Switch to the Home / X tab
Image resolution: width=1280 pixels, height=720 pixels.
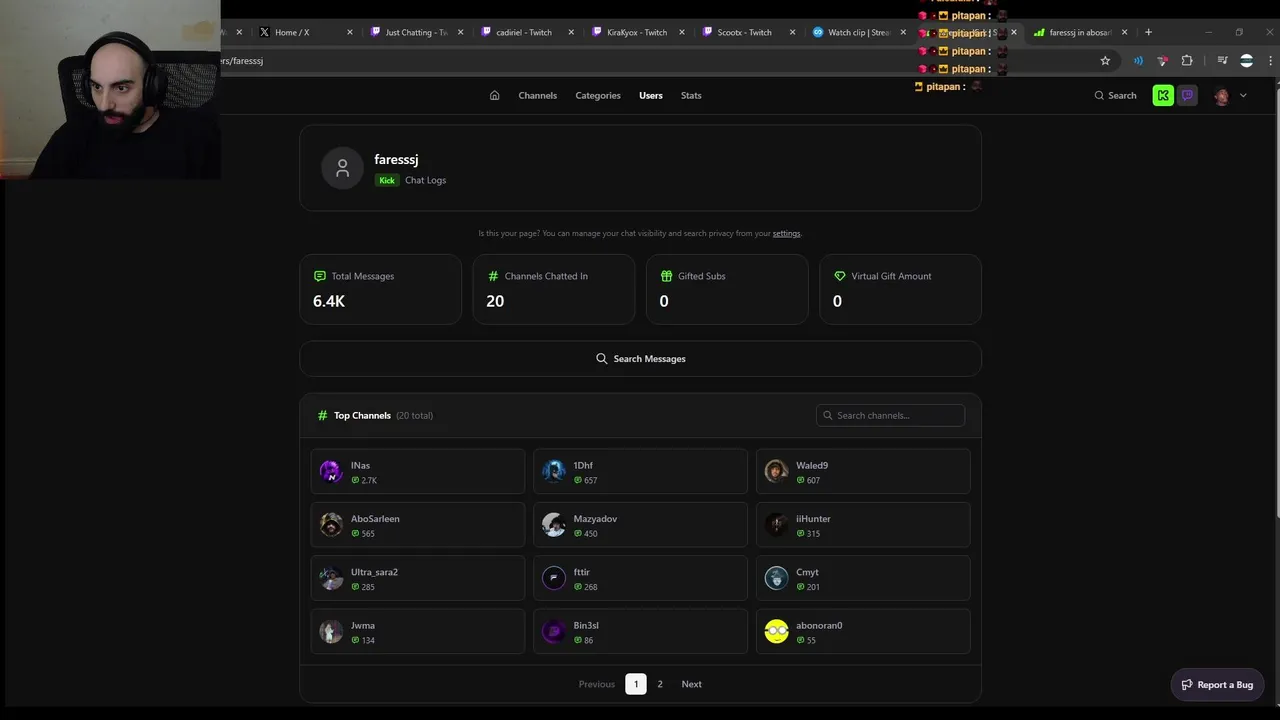[304, 32]
